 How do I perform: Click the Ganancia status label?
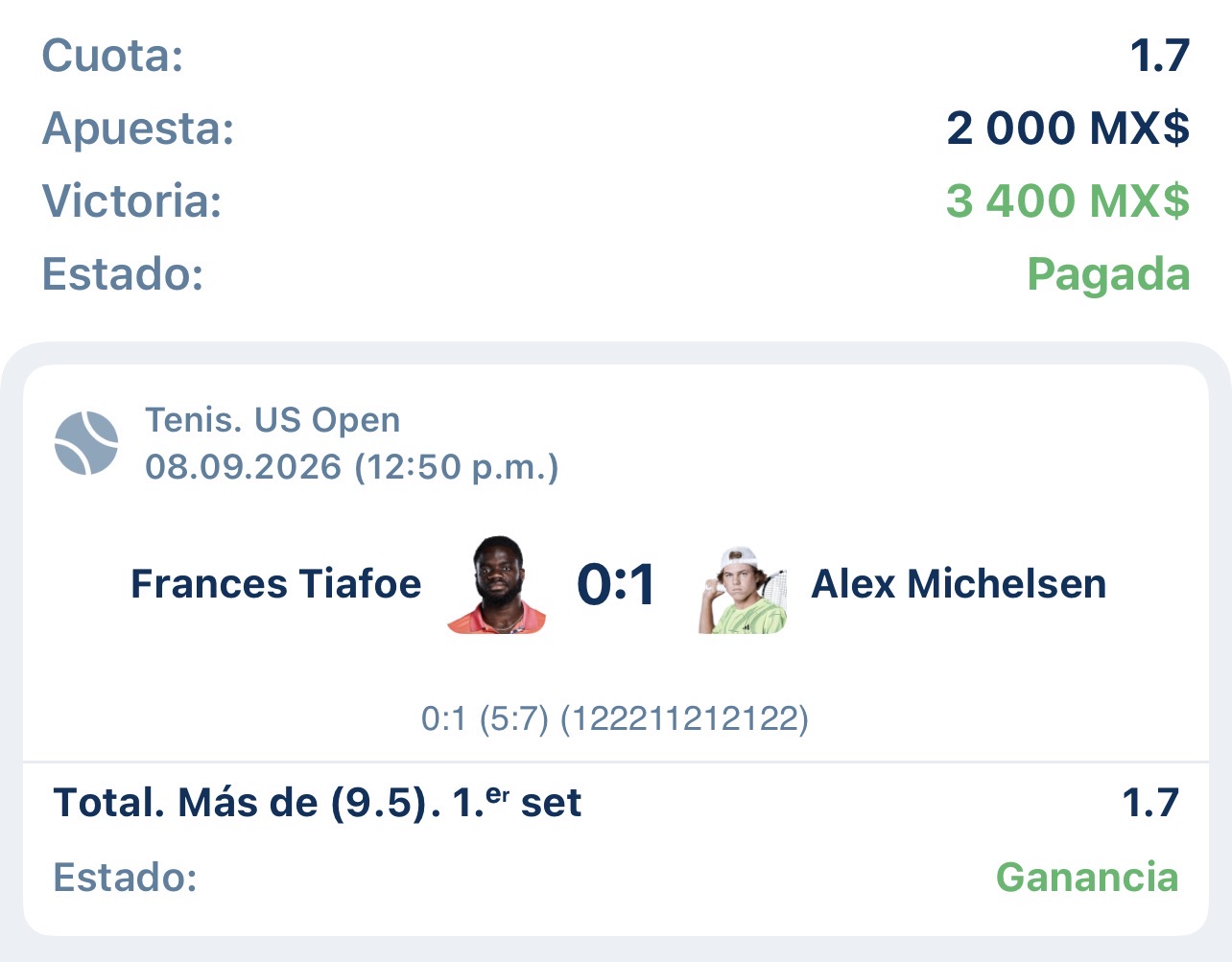pos(1087,878)
